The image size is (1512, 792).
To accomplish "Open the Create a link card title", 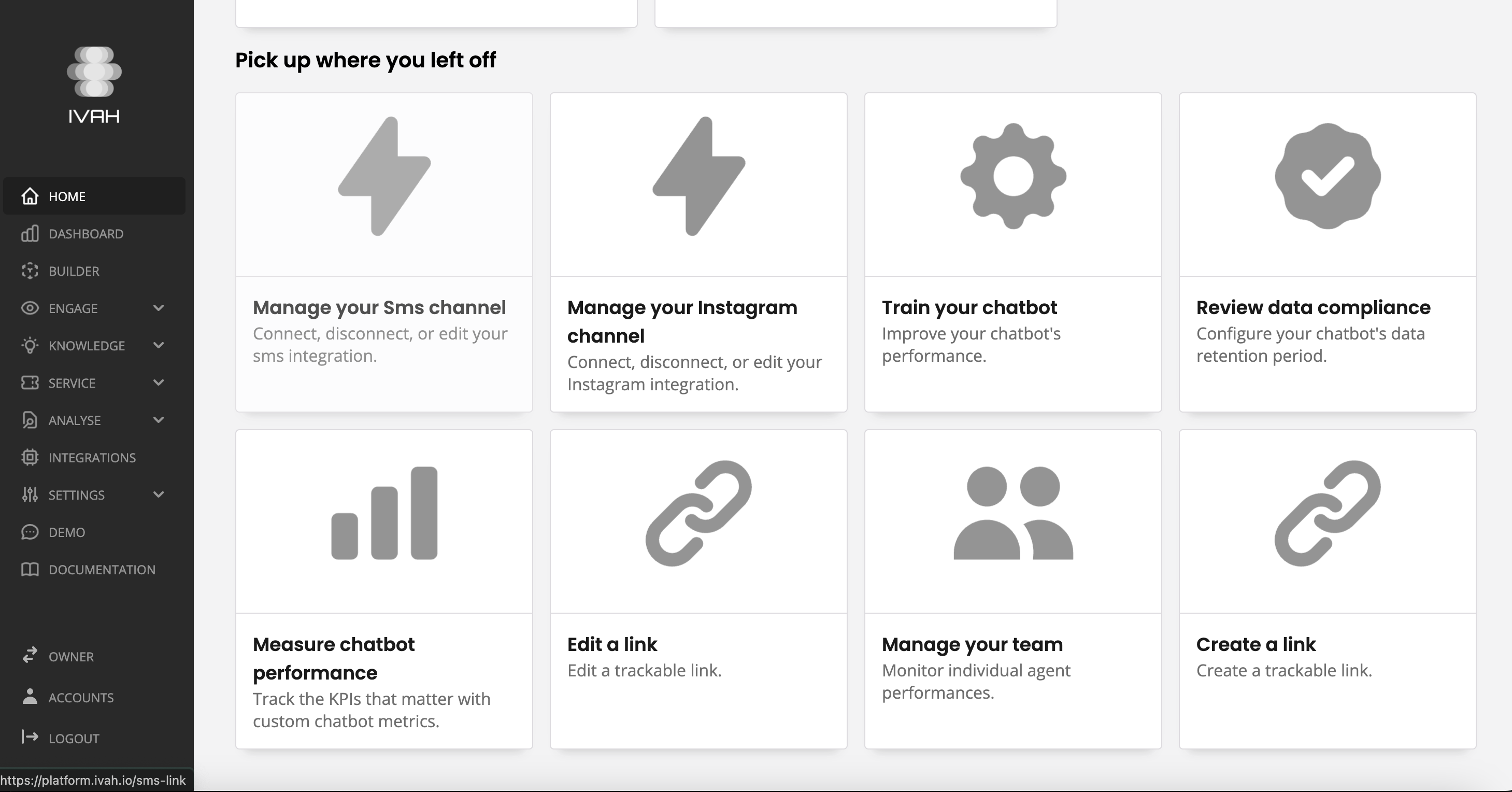I will click(x=1256, y=644).
